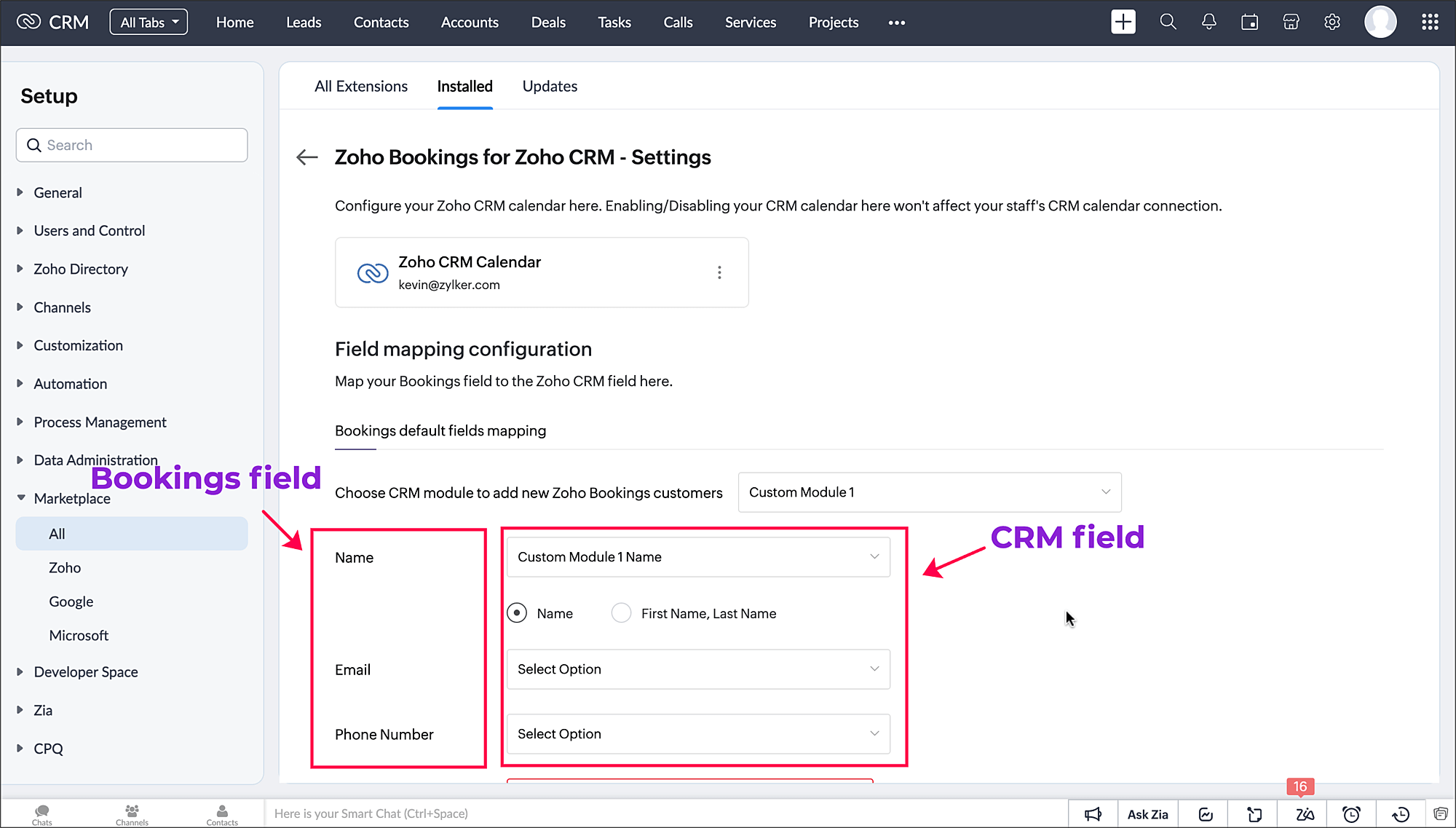This screenshot has width=1456, height=828.
Task: Open the Zoho CRM Calendar three-dot menu
Action: (x=719, y=272)
